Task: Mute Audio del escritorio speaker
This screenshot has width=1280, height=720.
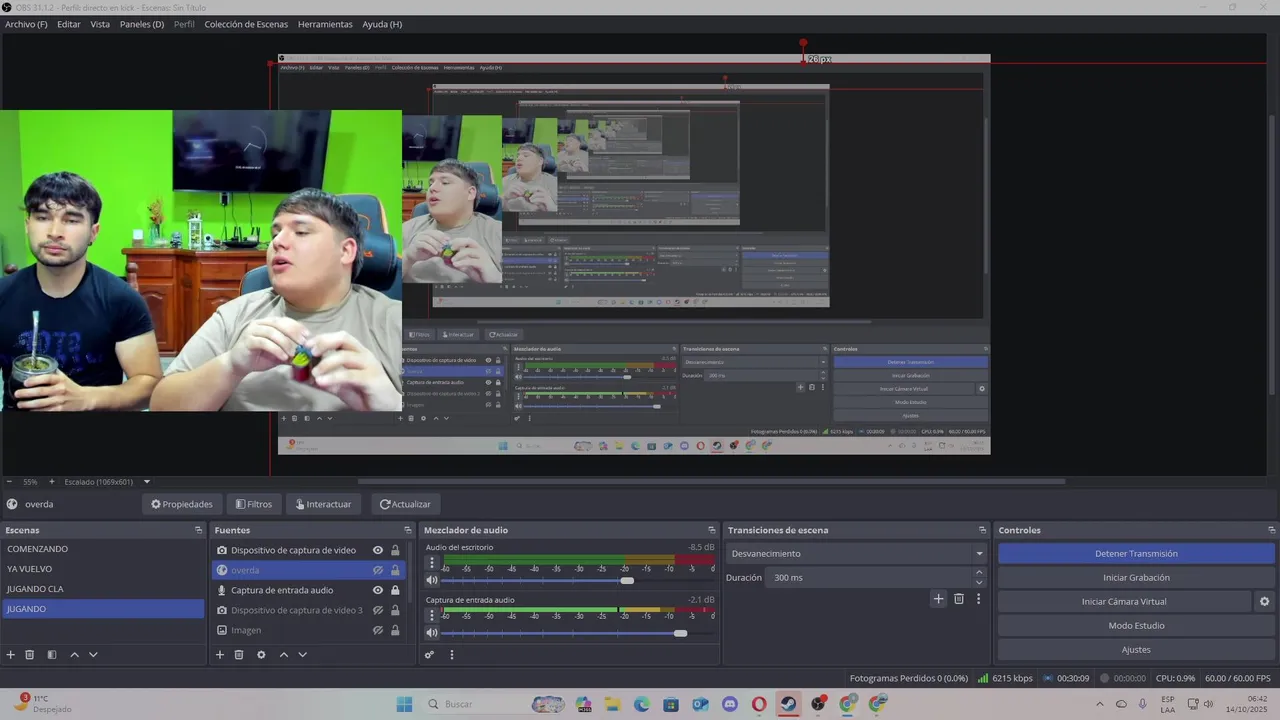Action: (x=432, y=580)
